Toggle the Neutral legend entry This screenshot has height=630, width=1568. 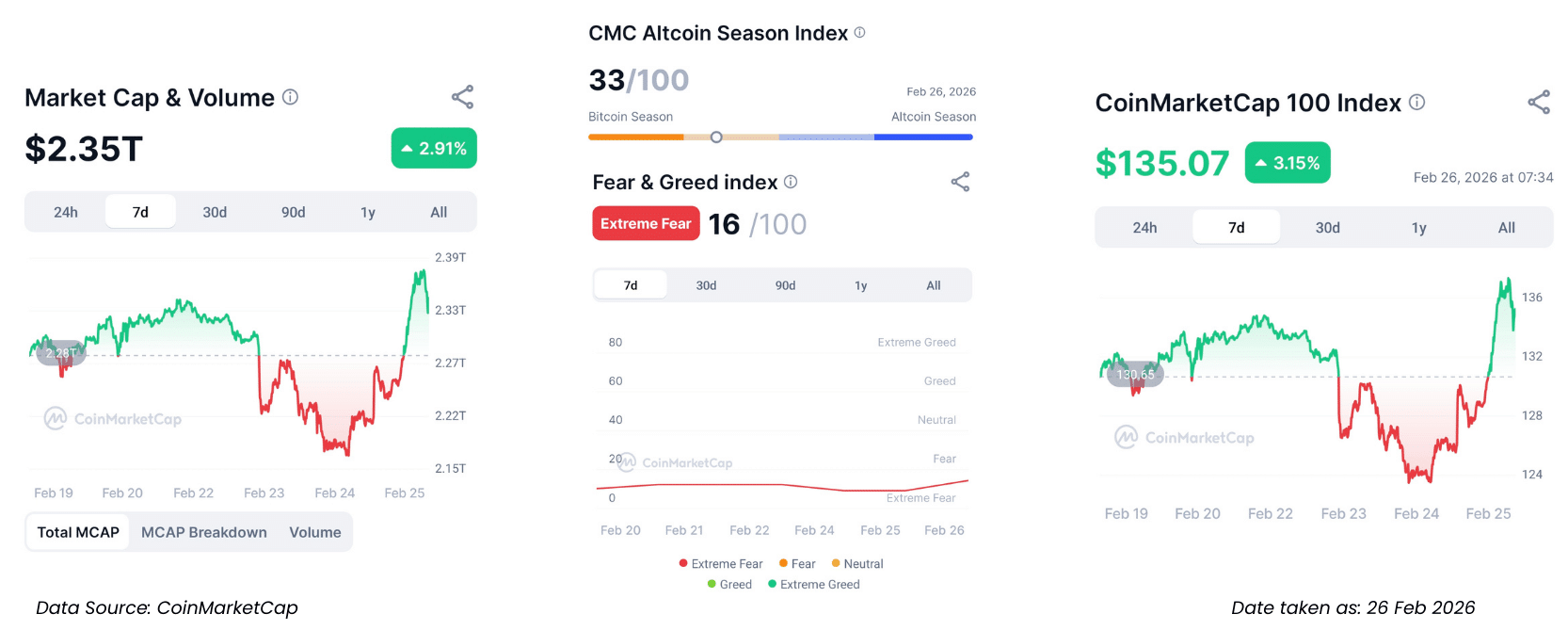(857, 564)
